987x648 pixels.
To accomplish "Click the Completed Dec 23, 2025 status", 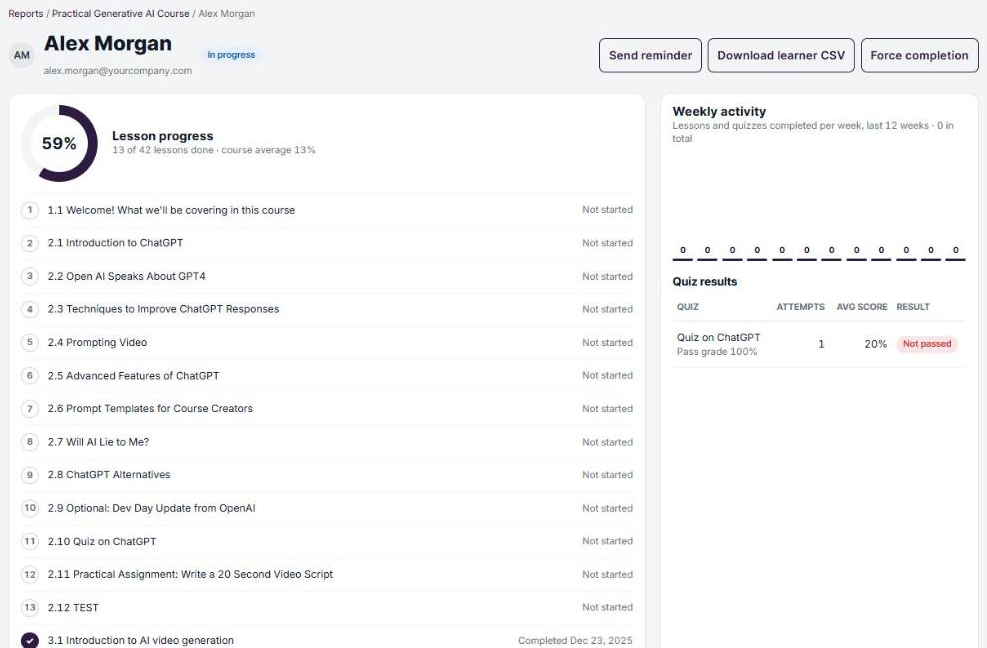I will (x=575, y=640).
